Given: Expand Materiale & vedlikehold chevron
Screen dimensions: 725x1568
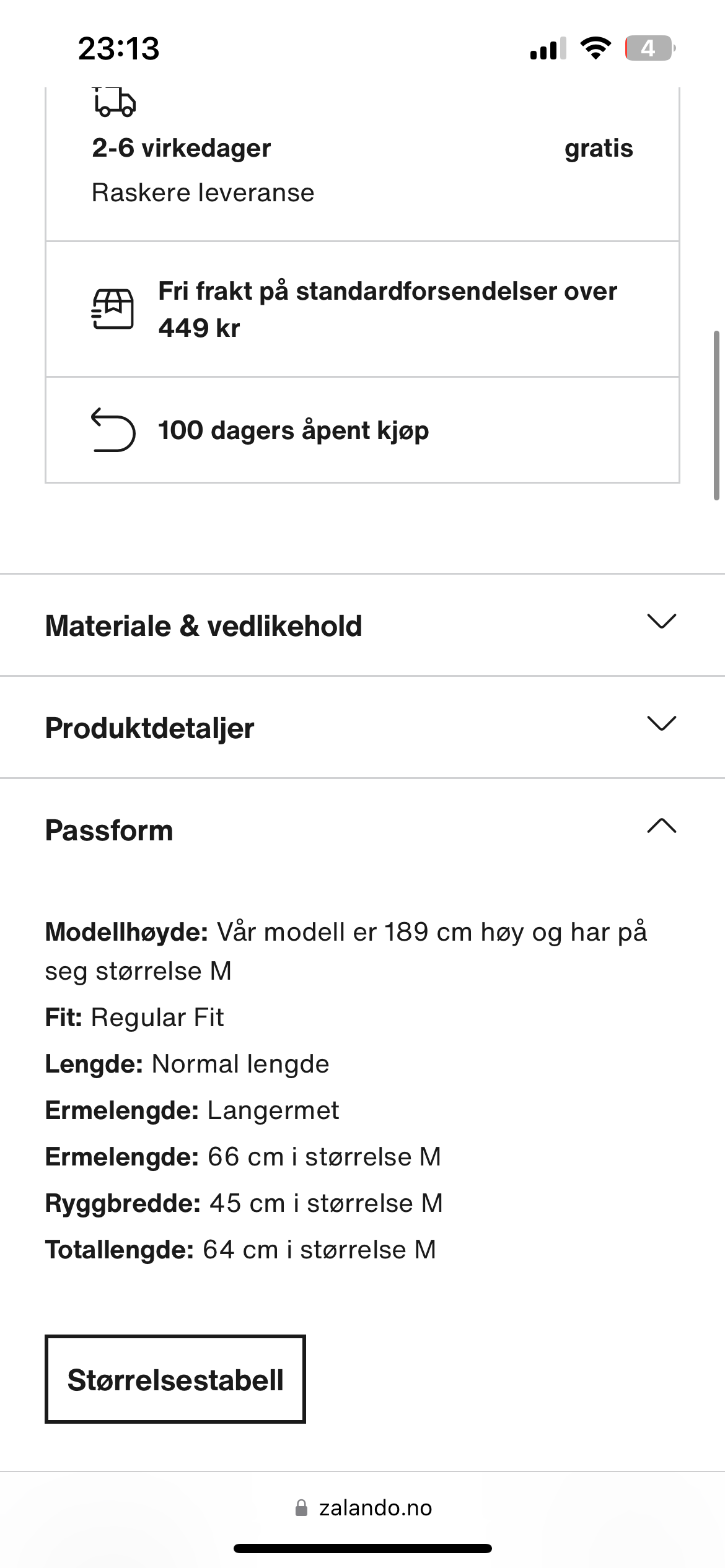Looking at the screenshot, I should pos(661,621).
